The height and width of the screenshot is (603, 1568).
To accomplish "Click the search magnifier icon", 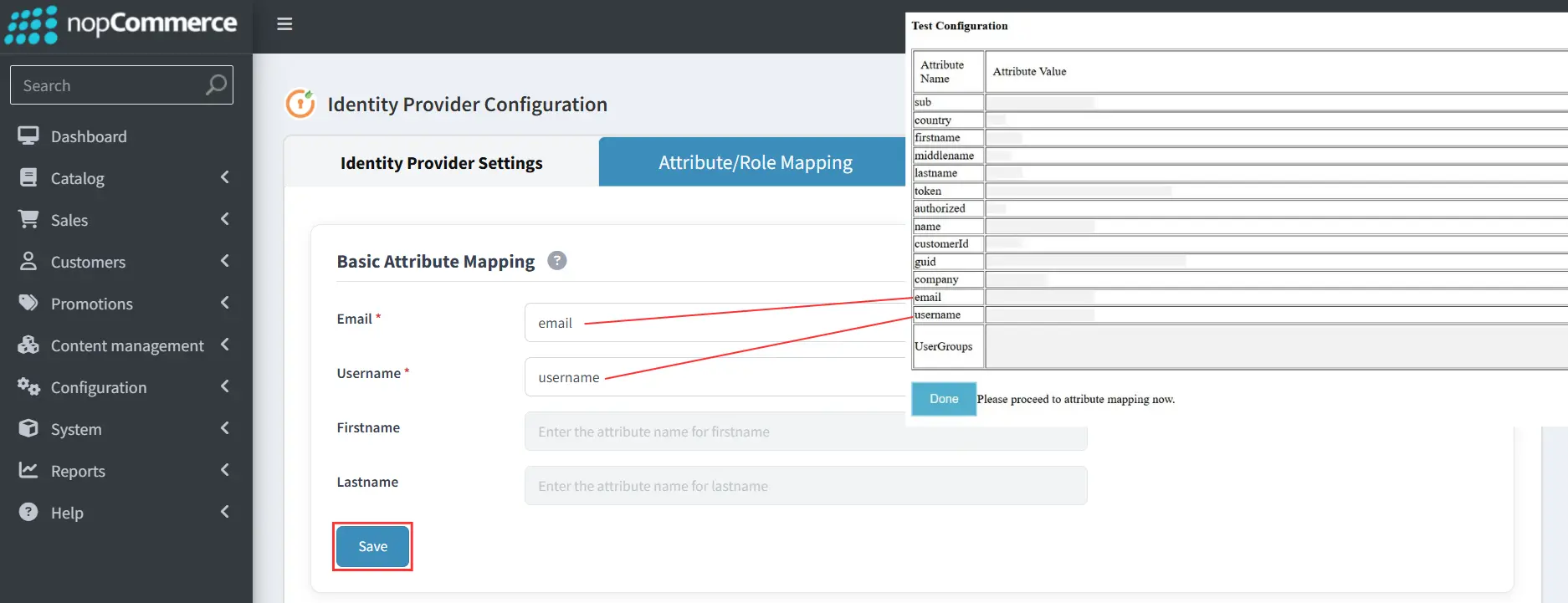I will (x=216, y=85).
